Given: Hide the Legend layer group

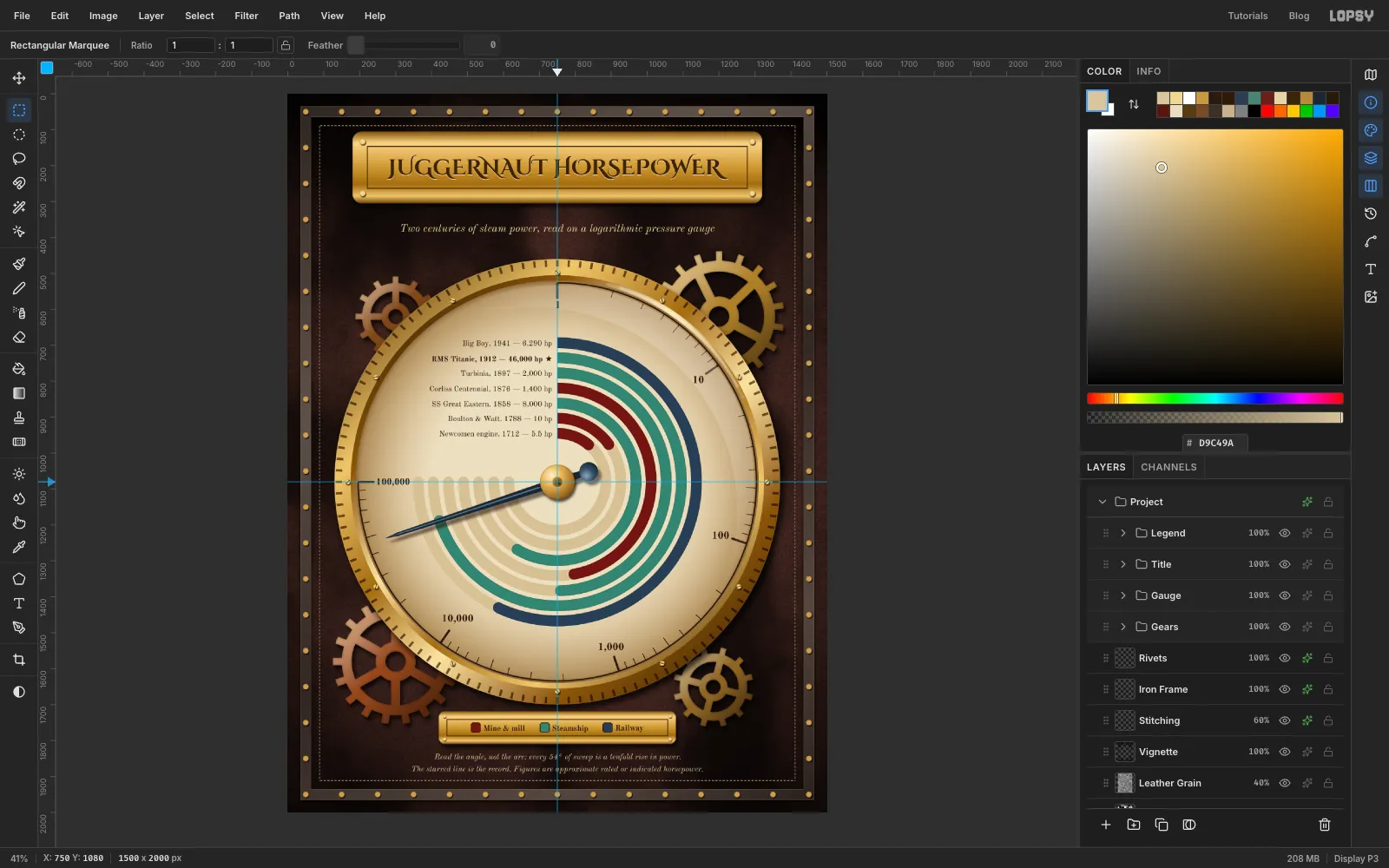Looking at the screenshot, I should (x=1285, y=533).
